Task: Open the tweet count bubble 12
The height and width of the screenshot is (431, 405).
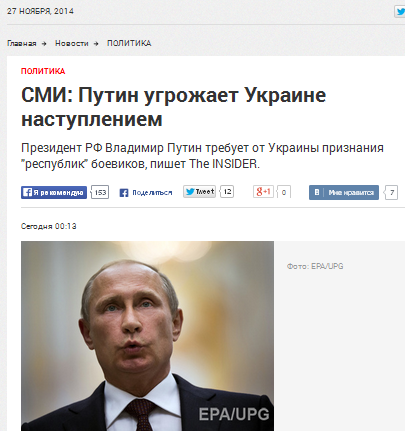Action: 227,192
